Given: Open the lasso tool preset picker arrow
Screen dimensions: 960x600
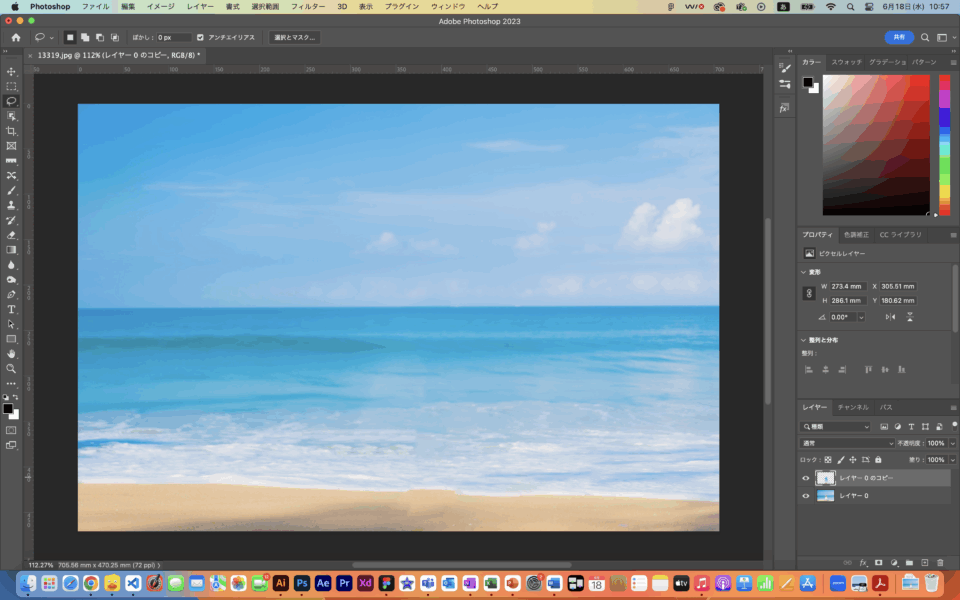Looking at the screenshot, I should (51, 38).
